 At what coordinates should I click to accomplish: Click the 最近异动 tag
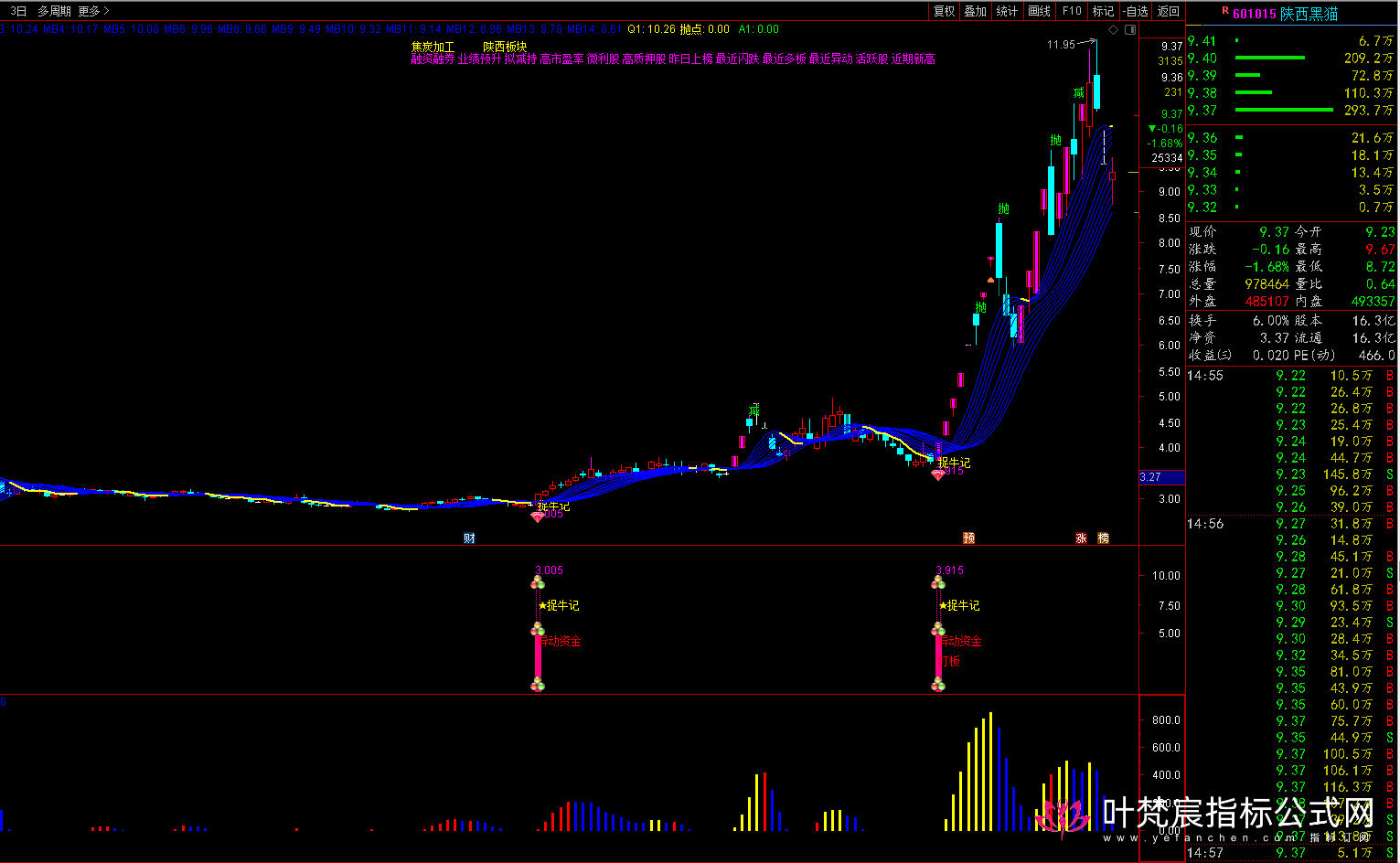(x=830, y=59)
